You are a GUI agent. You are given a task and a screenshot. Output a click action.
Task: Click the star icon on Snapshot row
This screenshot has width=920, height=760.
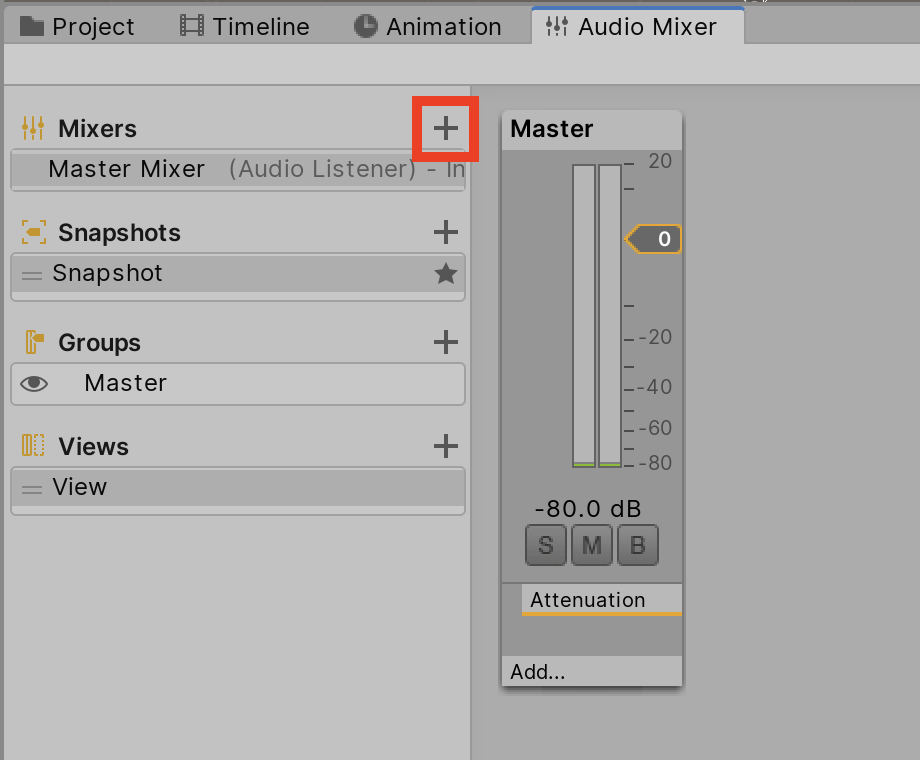coord(446,273)
